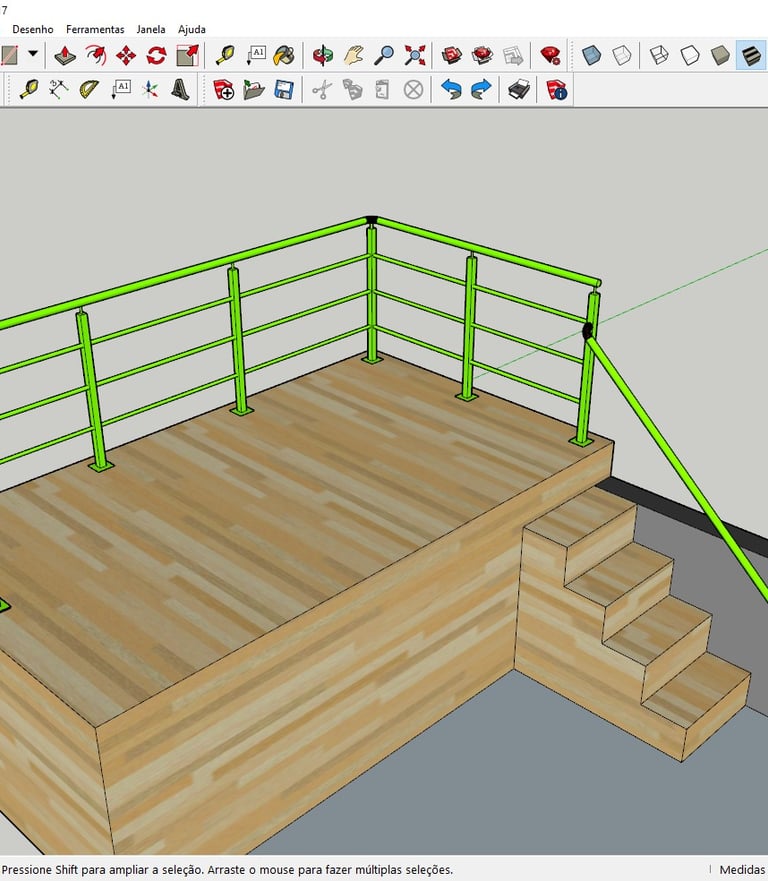Screen dimensions: 768x881
Task: Undo the last action
Action: 451,89
